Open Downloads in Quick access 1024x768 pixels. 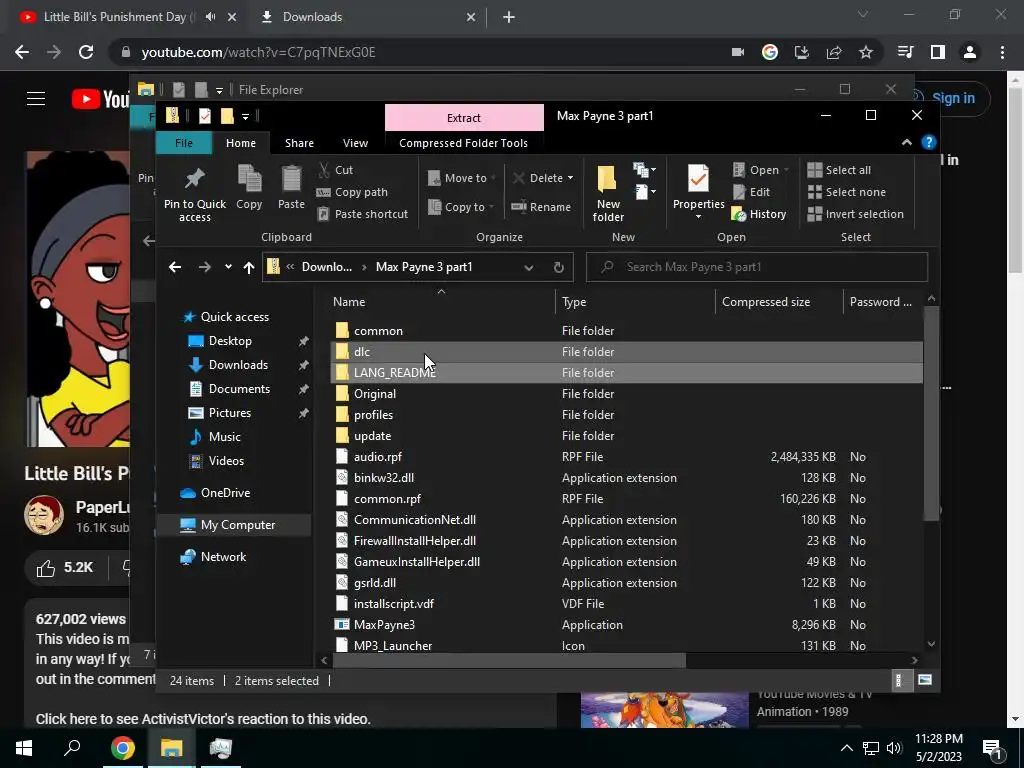click(x=238, y=365)
